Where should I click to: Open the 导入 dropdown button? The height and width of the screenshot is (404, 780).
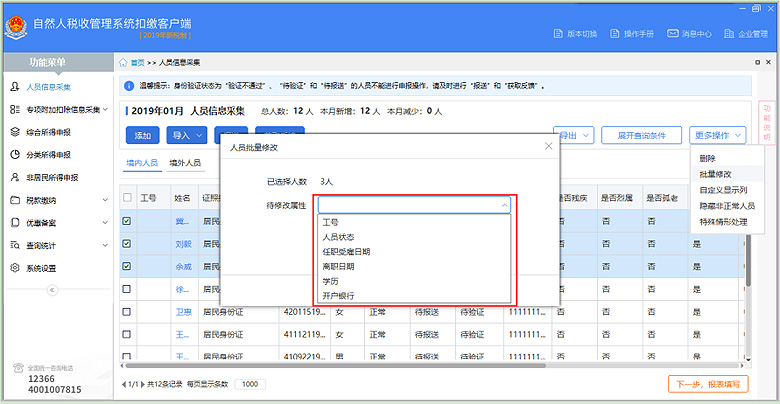[x=186, y=135]
